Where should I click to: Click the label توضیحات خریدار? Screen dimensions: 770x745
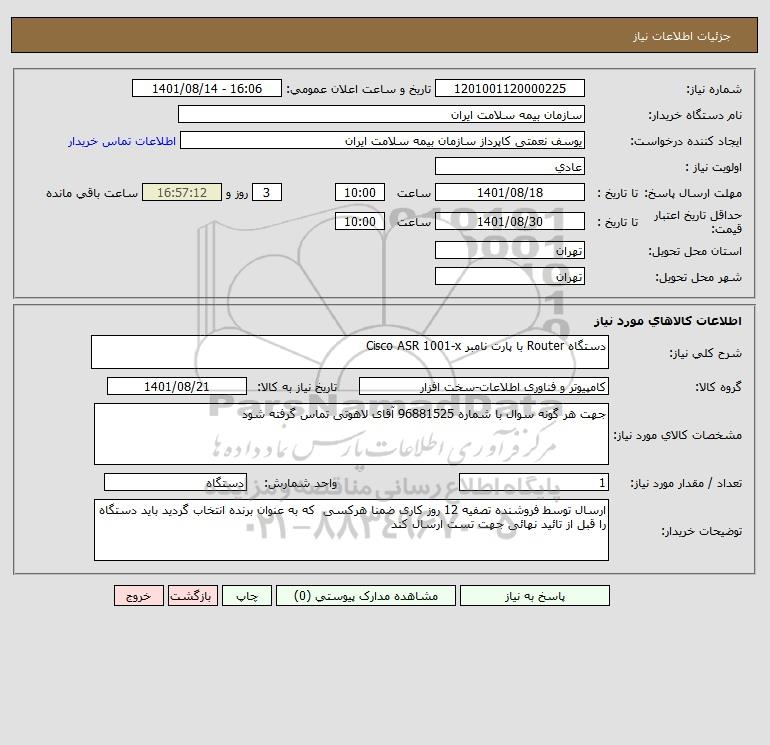(x=701, y=531)
